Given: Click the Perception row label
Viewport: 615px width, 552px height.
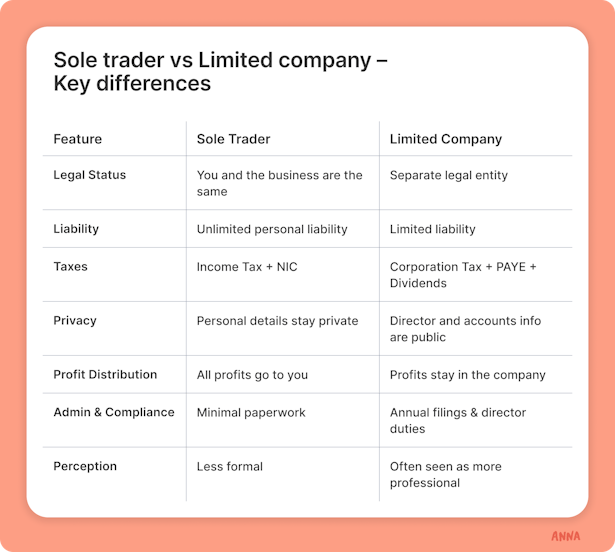Looking at the screenshot, I should click(85, 466).
